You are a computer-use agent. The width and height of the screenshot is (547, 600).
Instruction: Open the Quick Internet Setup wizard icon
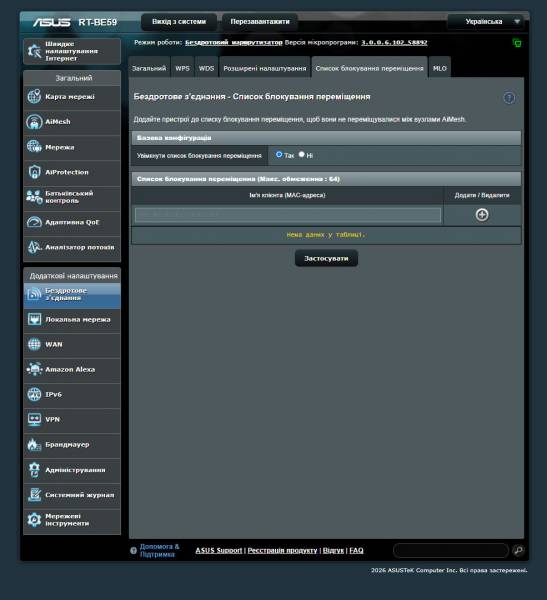point(34,51)
